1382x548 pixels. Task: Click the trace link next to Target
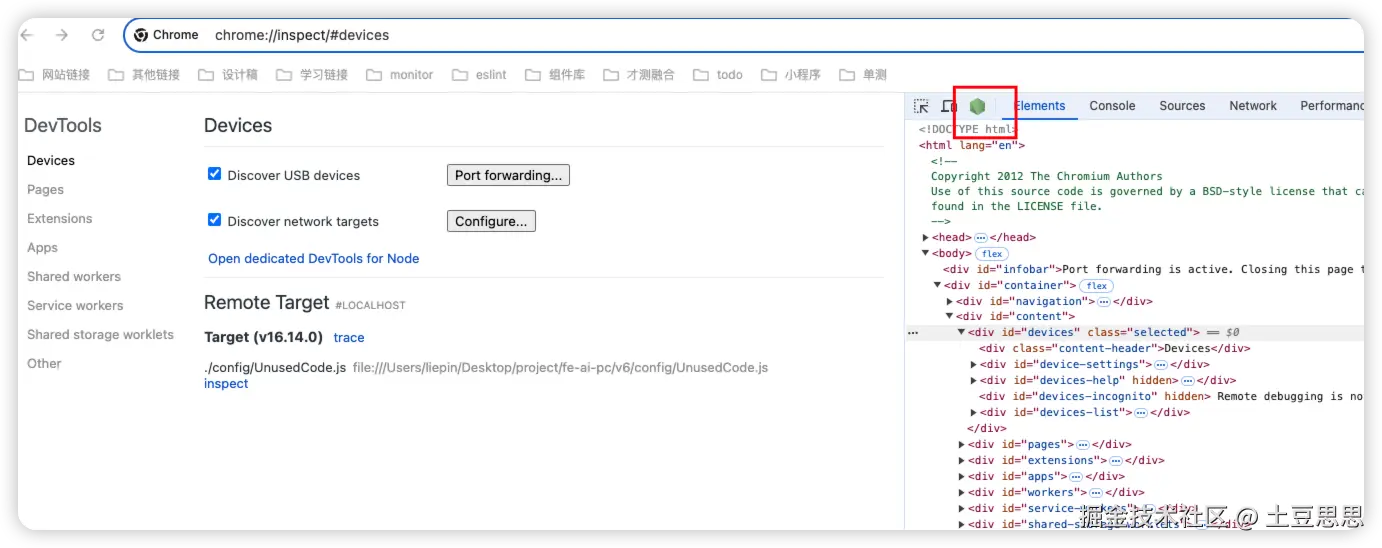click(349, 338)
